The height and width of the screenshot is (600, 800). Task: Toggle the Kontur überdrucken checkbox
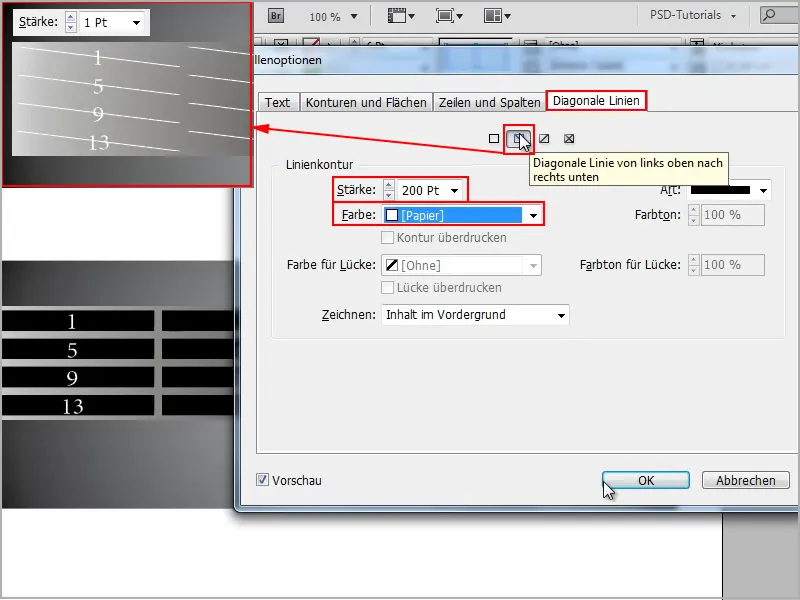coord(388,238)
